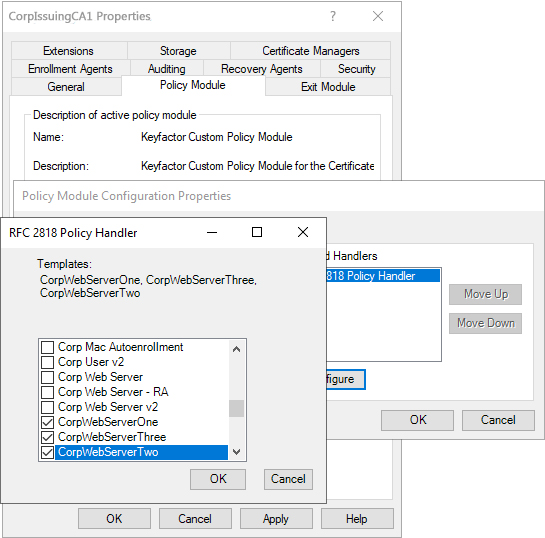
Task: Open the Security tab
Action: 356,69
